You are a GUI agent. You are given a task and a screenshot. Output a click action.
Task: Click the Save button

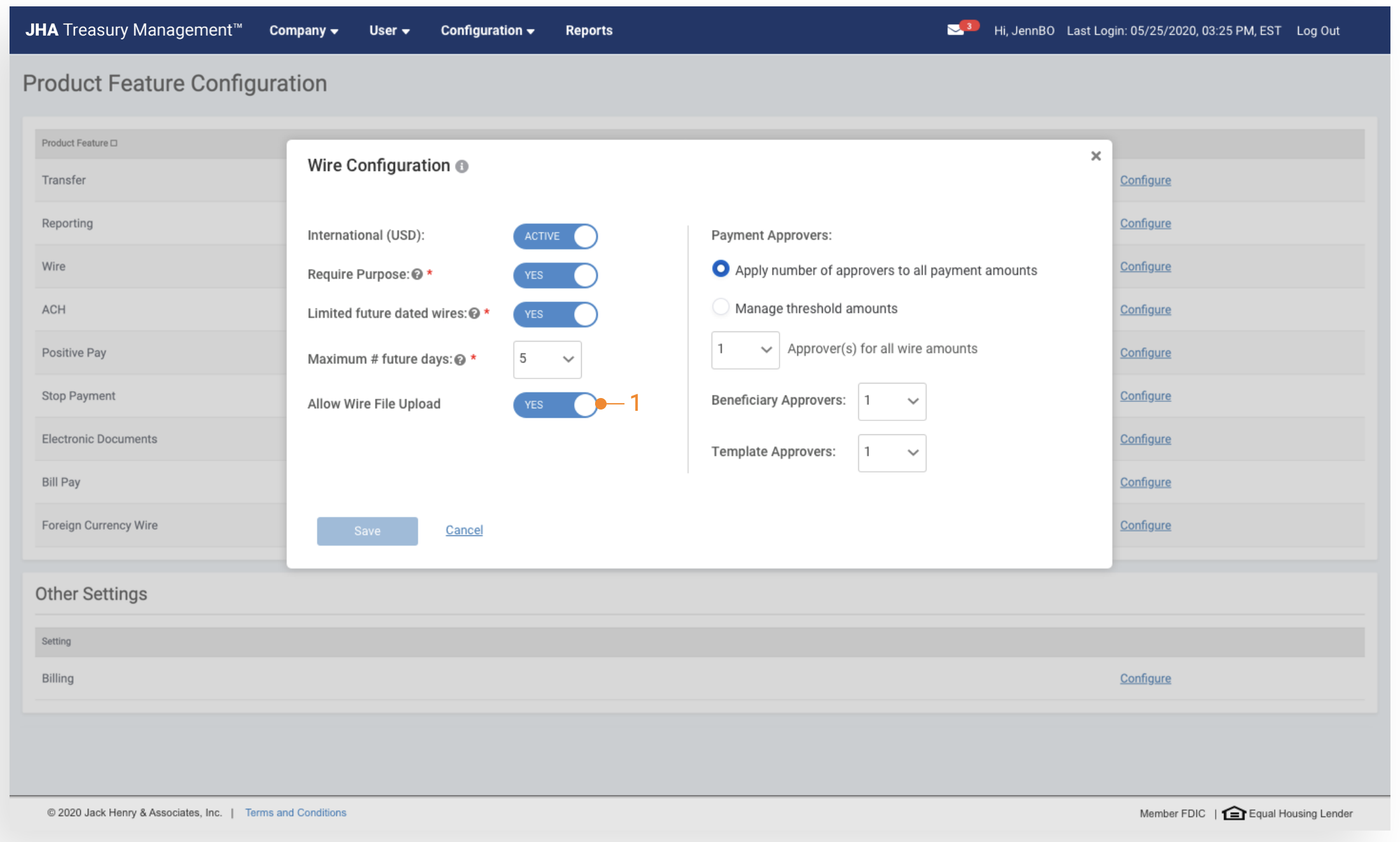pyautogui.click(x=367, y=531)
